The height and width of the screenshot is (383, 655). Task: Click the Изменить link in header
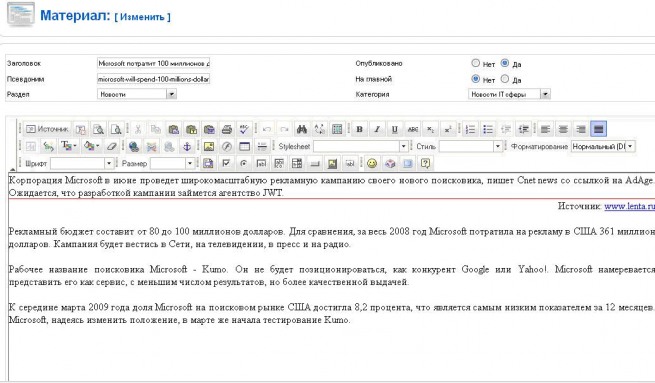click(142, 17)
